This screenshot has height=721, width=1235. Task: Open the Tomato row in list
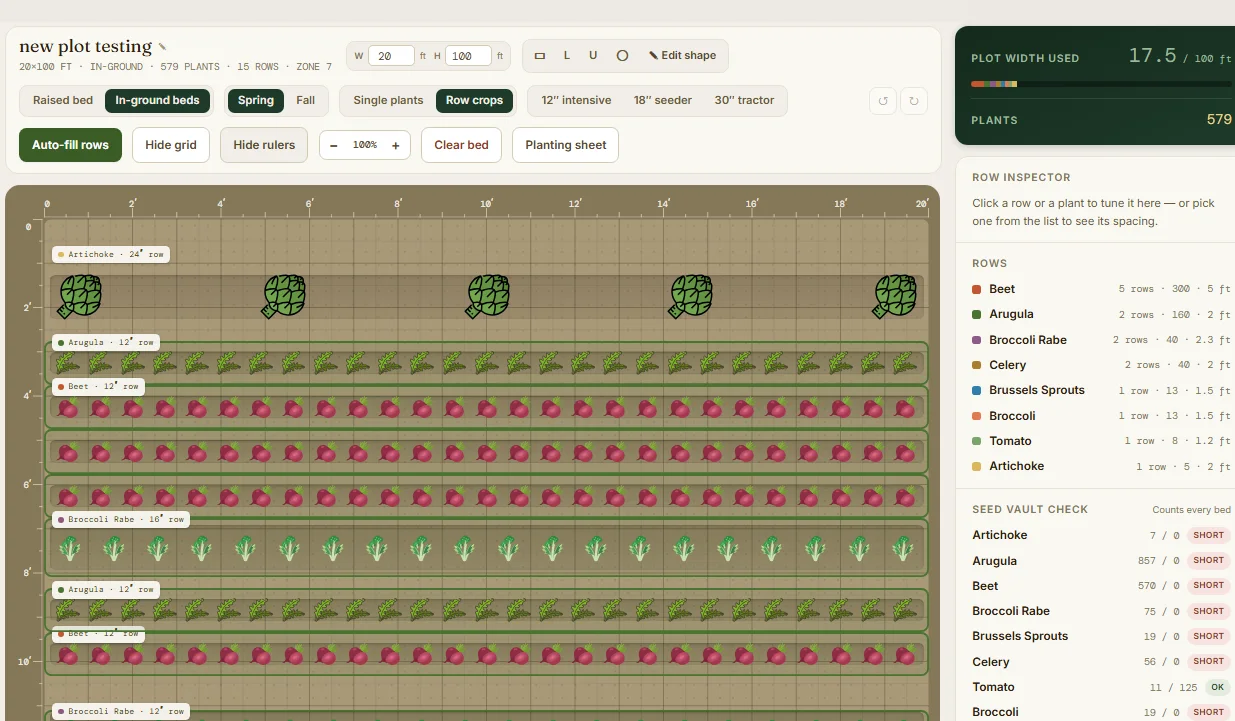click(1101, 441)
